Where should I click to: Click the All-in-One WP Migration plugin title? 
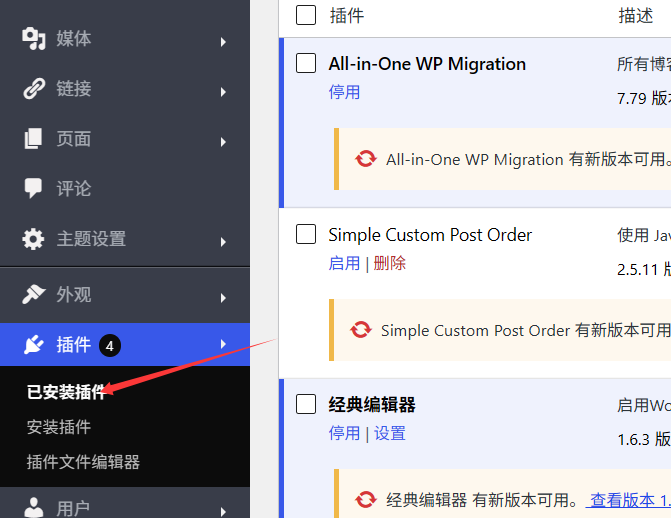427,64
